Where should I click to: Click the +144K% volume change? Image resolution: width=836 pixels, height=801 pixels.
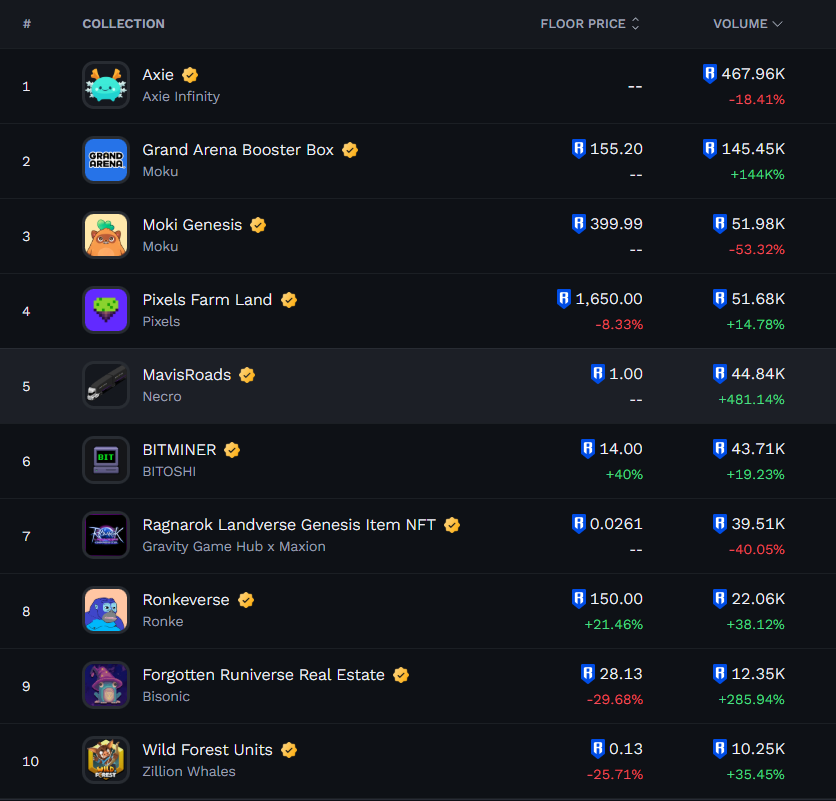[x=757, y=175]
